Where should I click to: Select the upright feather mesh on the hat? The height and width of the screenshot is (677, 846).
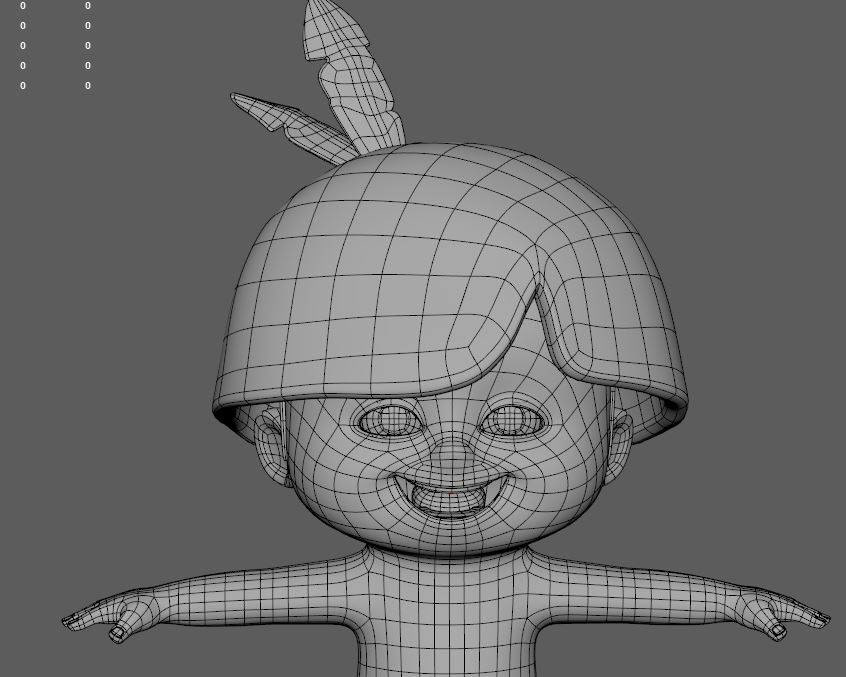353,76
